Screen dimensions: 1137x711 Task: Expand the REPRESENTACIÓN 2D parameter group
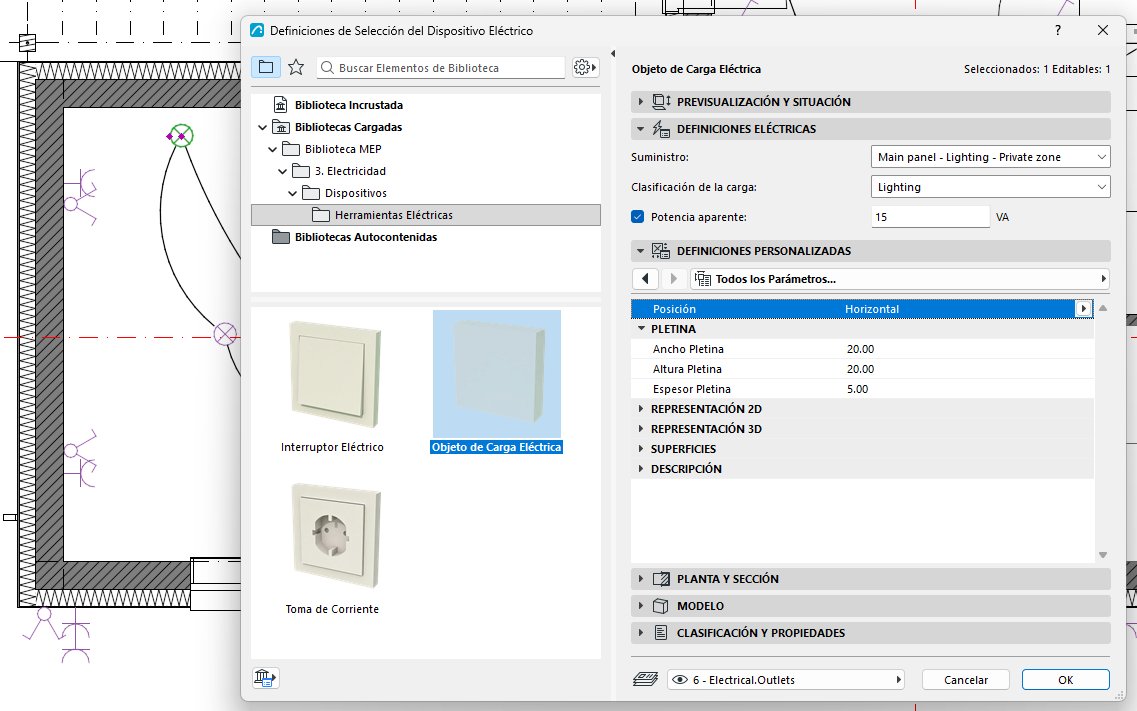pos(641,409)
